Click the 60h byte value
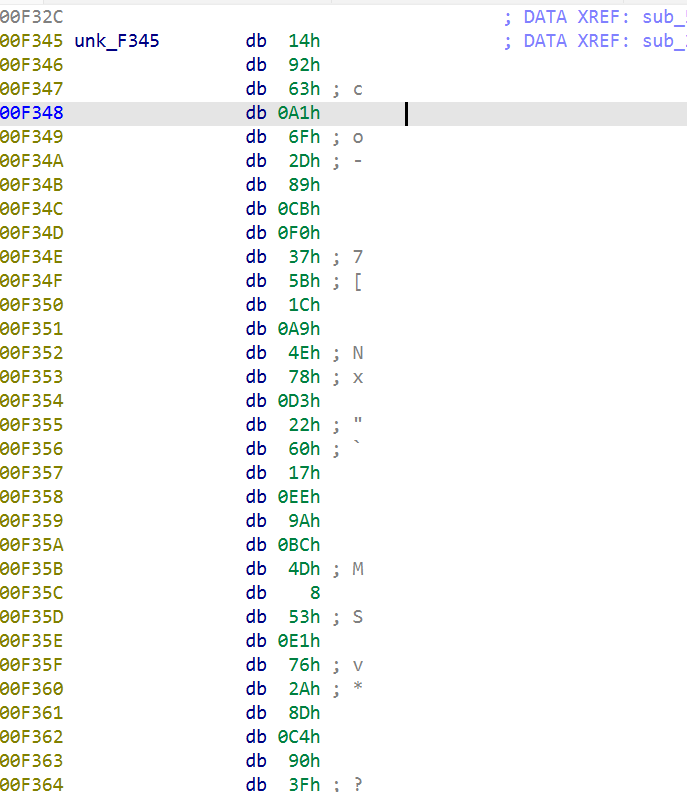This screenshot has height=792, width=687. 304,449
